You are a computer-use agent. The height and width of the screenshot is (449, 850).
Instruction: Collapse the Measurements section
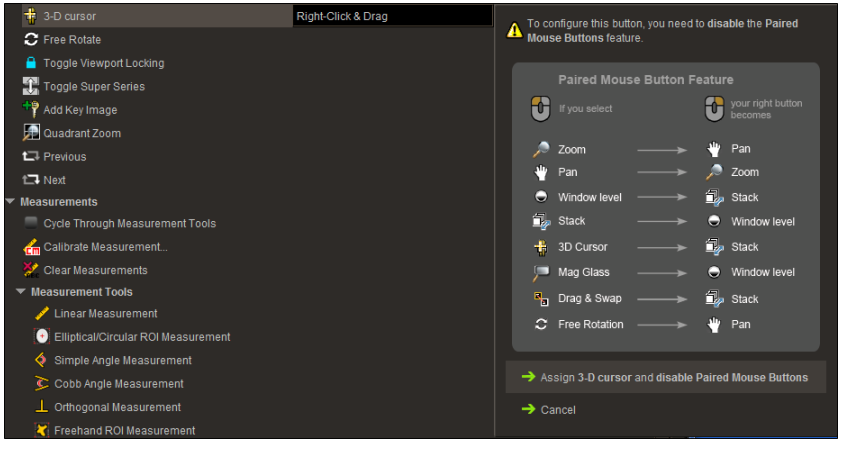coord(10,202)
